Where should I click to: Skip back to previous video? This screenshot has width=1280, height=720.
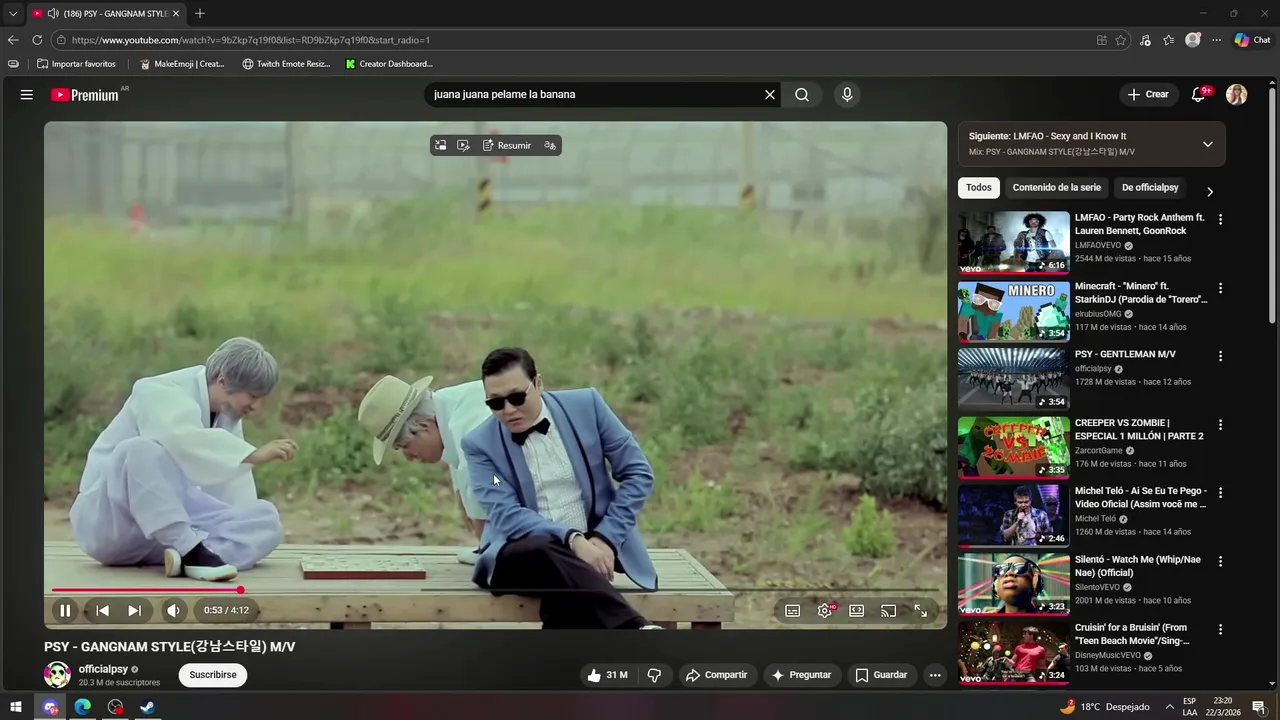102,610
